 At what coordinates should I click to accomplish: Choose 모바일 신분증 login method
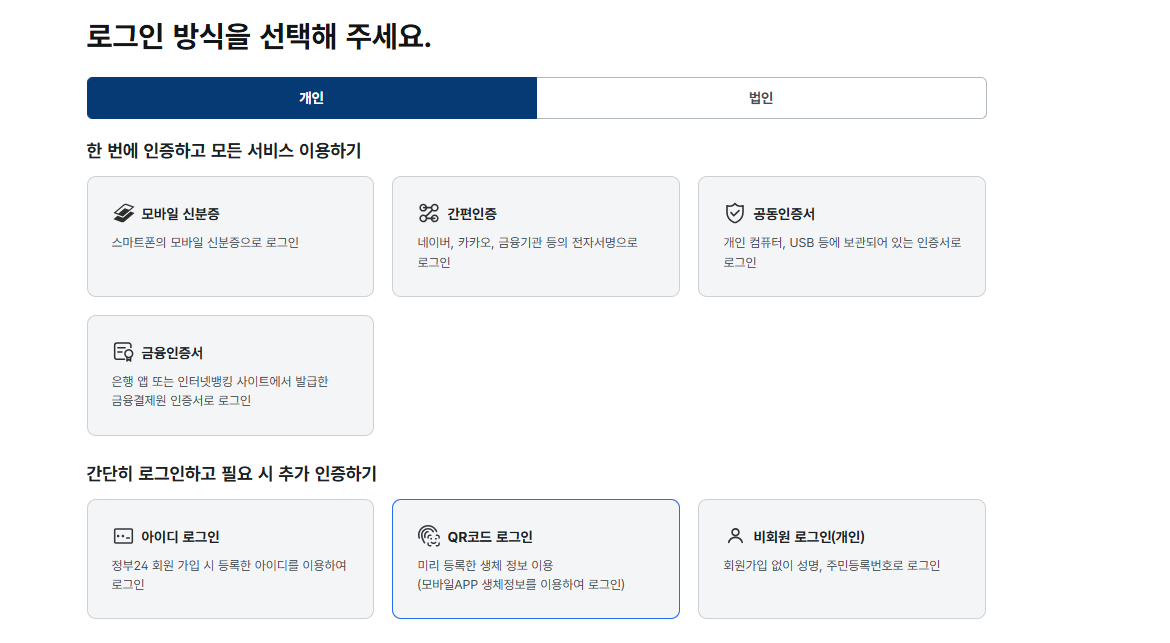pyautogui.click(x=231, y=236)
